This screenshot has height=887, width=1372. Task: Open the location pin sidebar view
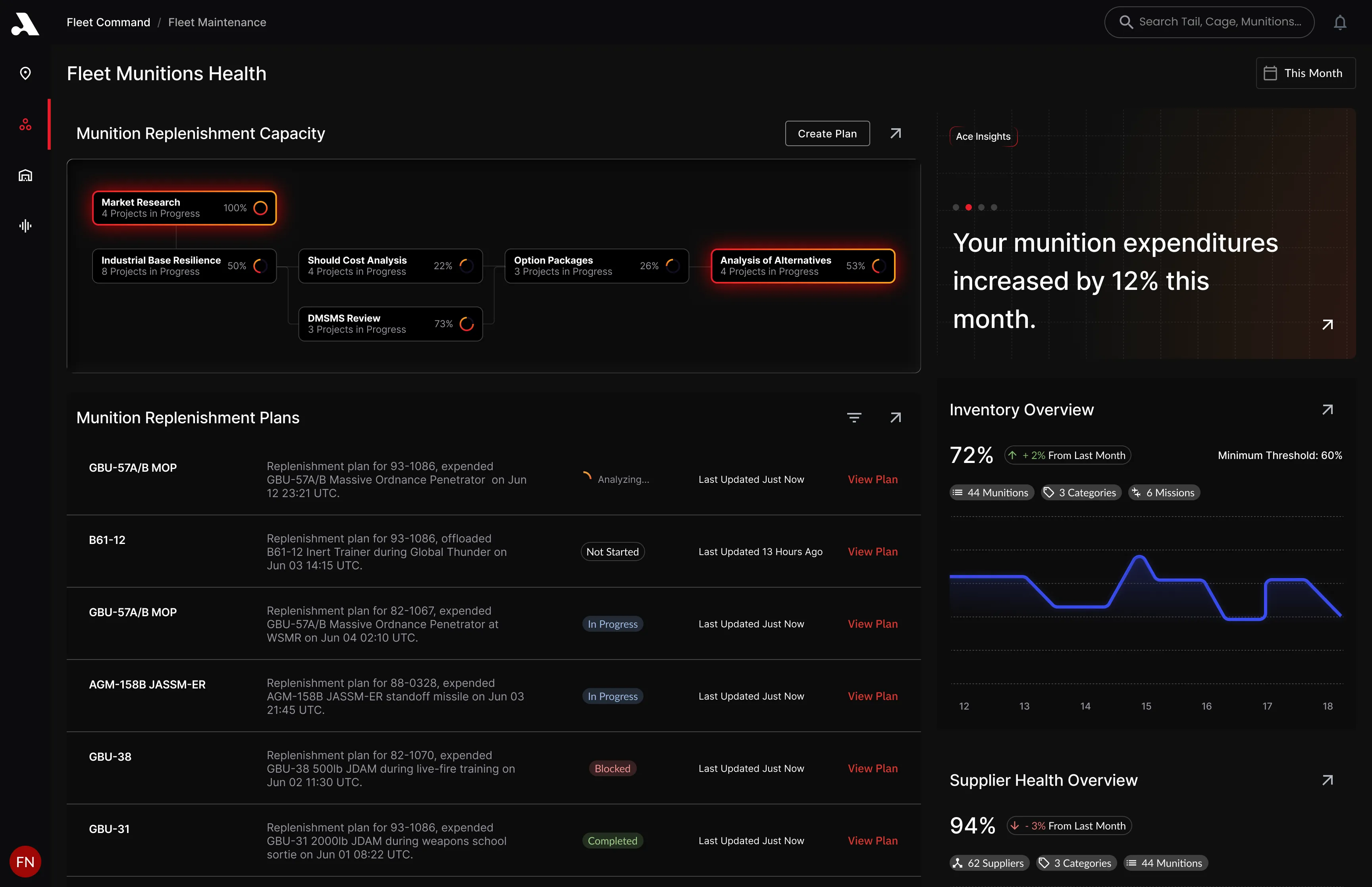pos(25,74)
